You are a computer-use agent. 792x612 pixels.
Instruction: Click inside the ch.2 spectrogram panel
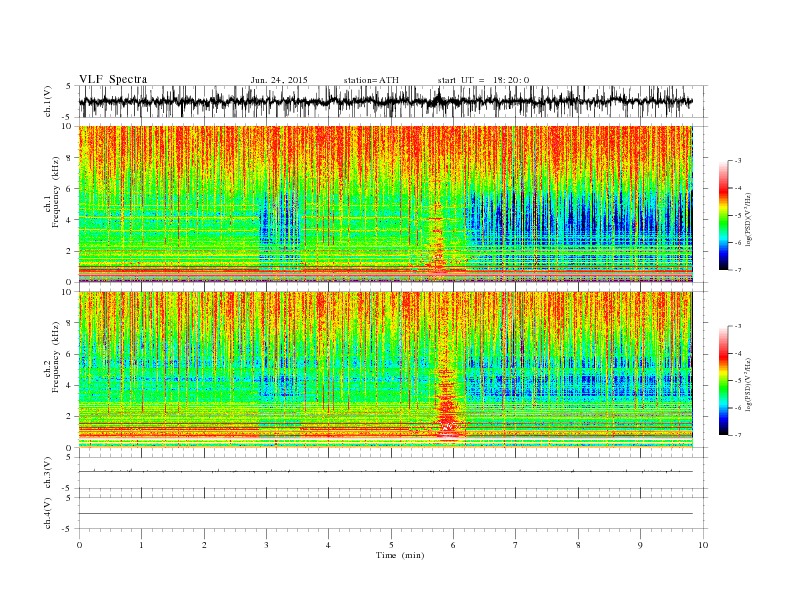pos(386,370)
